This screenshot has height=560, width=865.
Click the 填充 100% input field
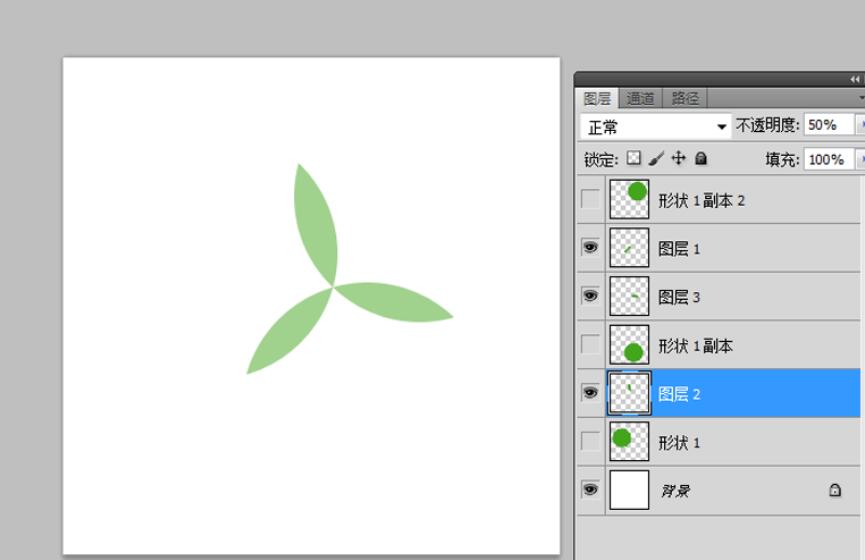click(828, 159)
